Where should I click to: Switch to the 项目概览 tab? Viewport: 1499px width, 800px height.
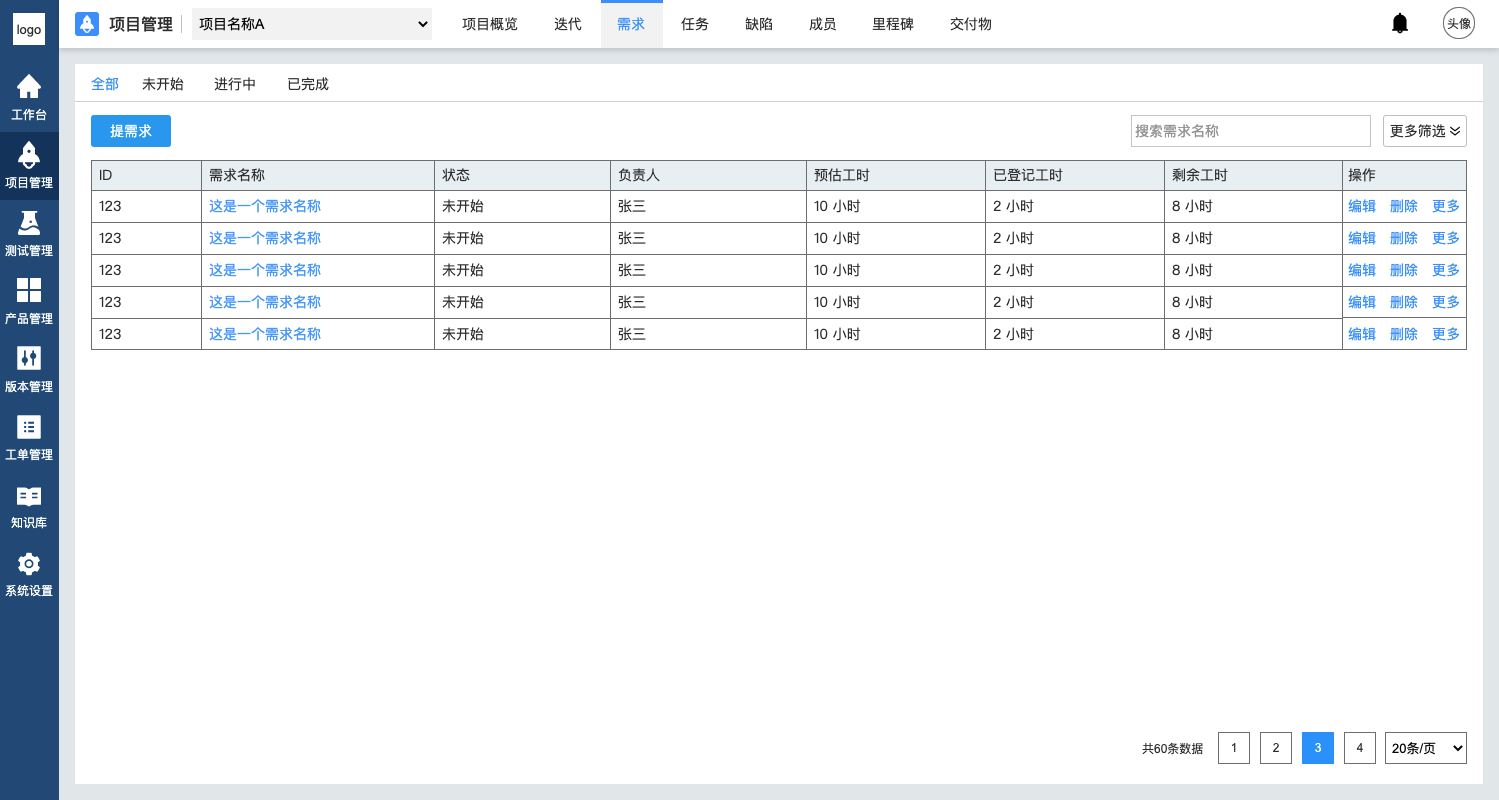[x=490, y=24]
